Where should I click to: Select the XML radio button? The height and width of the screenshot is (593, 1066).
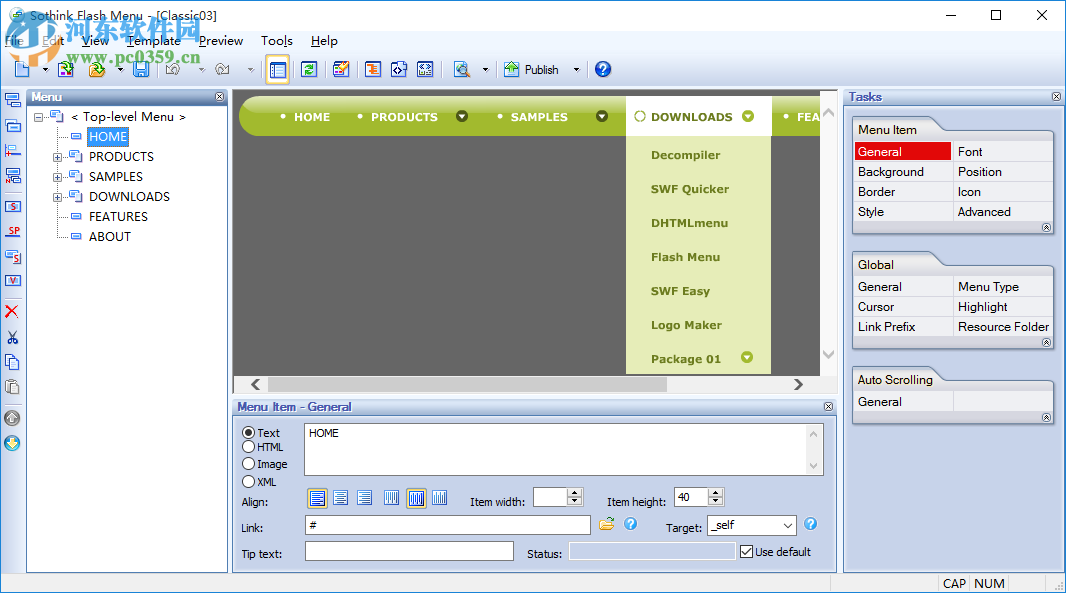coord(248,480)
